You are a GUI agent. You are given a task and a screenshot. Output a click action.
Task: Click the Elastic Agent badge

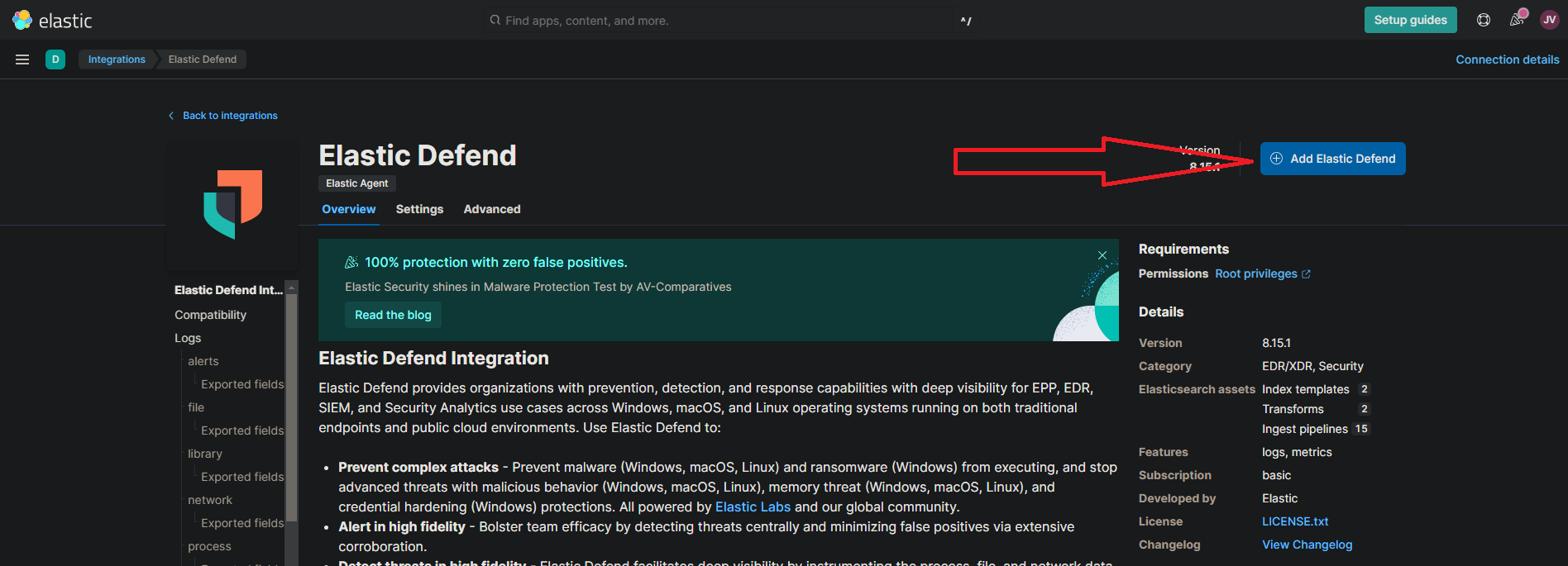357,183
